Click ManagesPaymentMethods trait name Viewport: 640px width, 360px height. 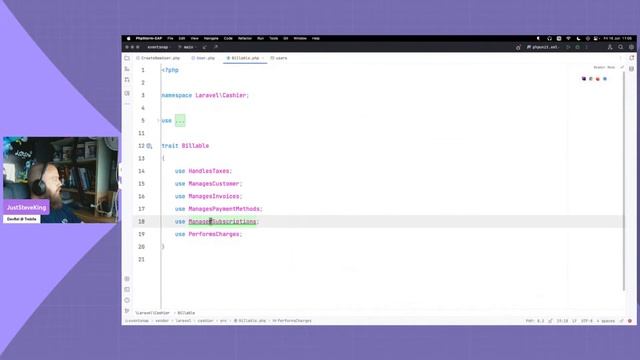tap(224, 209)
